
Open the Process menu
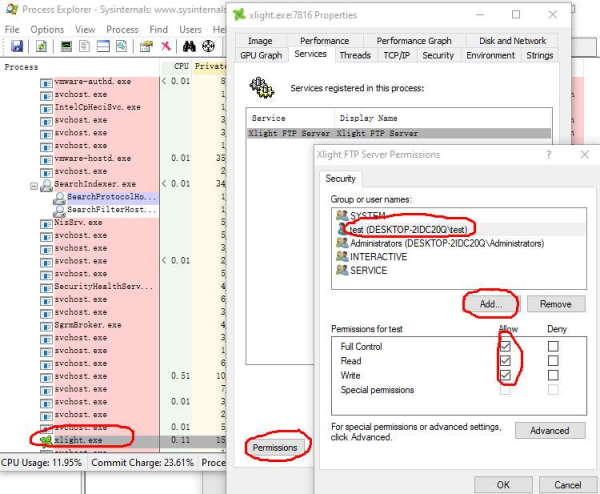click(122, 29)
